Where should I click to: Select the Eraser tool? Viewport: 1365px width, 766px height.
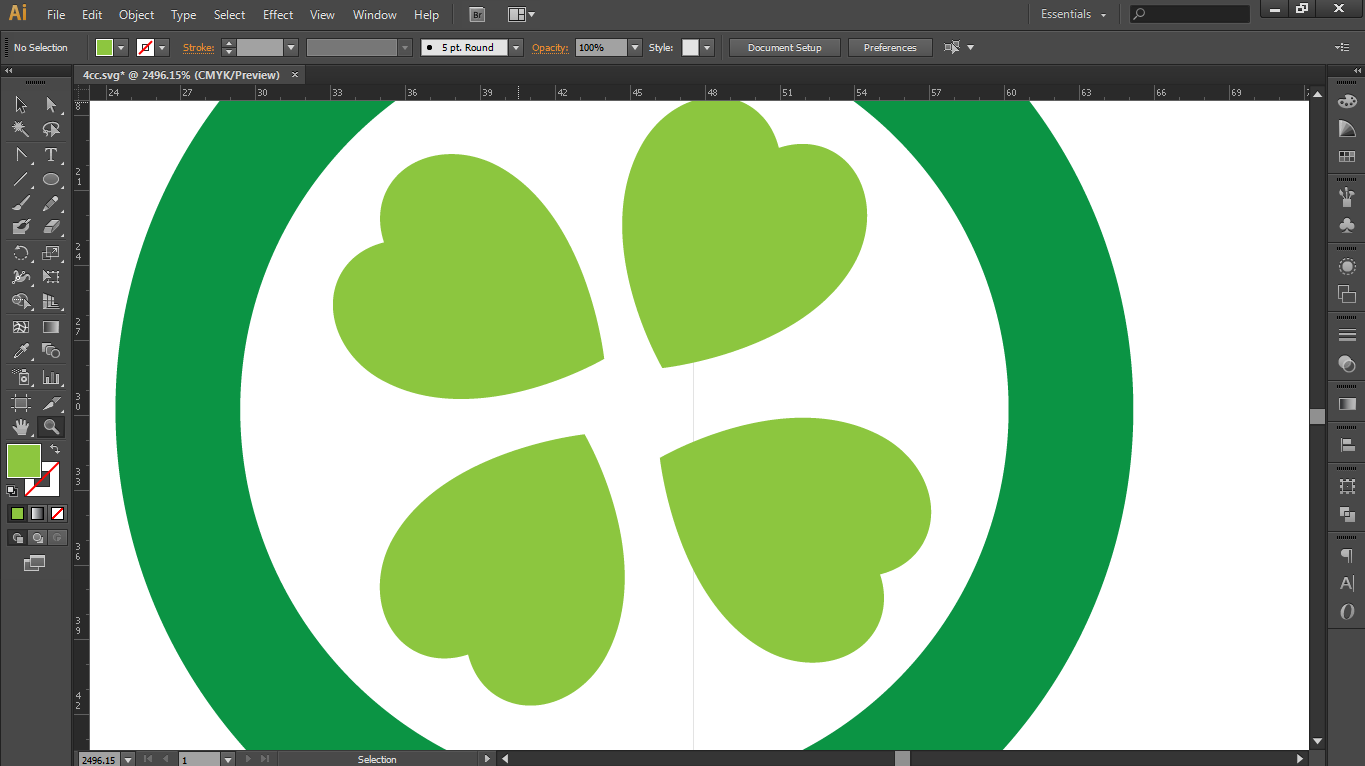[x=51, y=227]
